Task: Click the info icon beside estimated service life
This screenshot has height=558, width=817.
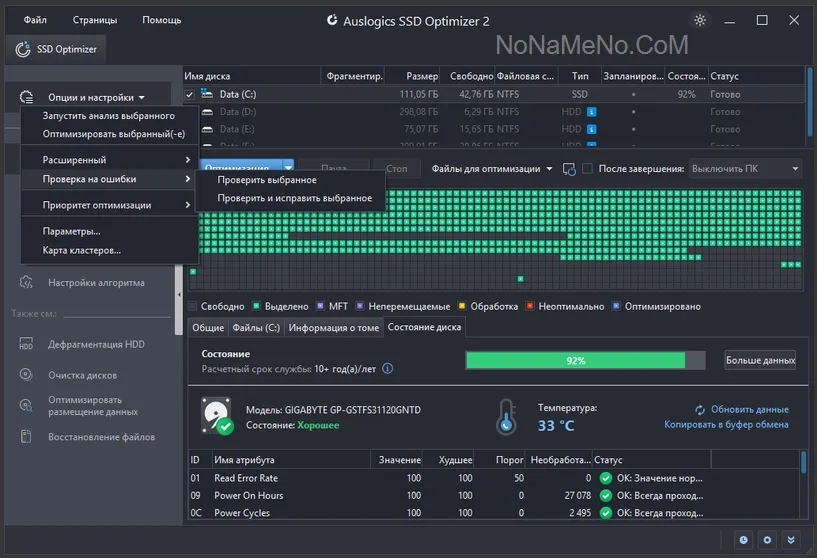Action: coord(388,369)
